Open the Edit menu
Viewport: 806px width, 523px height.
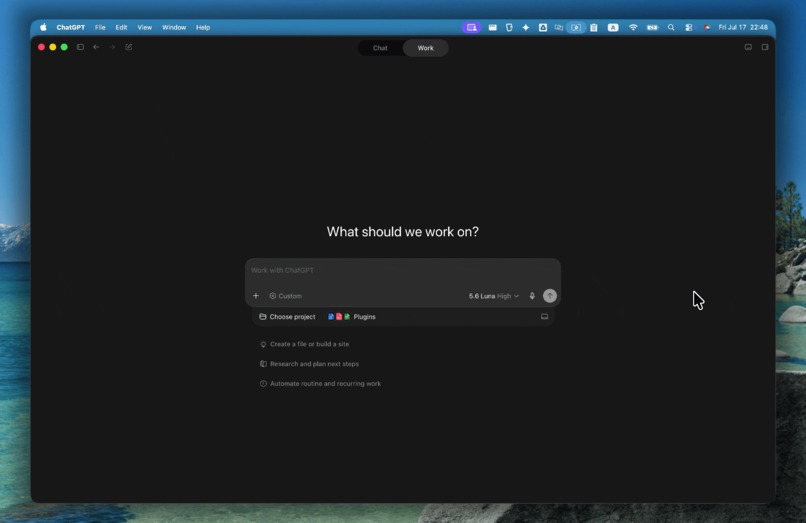(x=121, y=27)
